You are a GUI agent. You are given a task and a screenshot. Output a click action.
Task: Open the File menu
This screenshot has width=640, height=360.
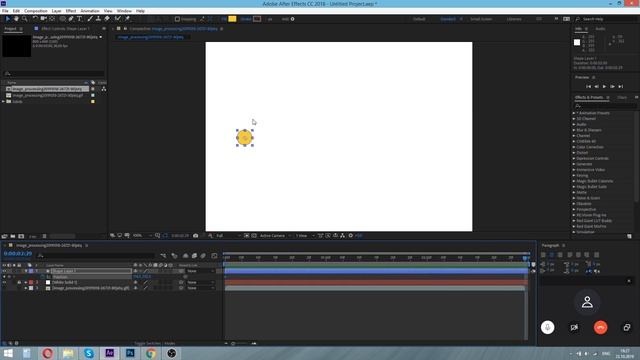[x=5, y=11]
